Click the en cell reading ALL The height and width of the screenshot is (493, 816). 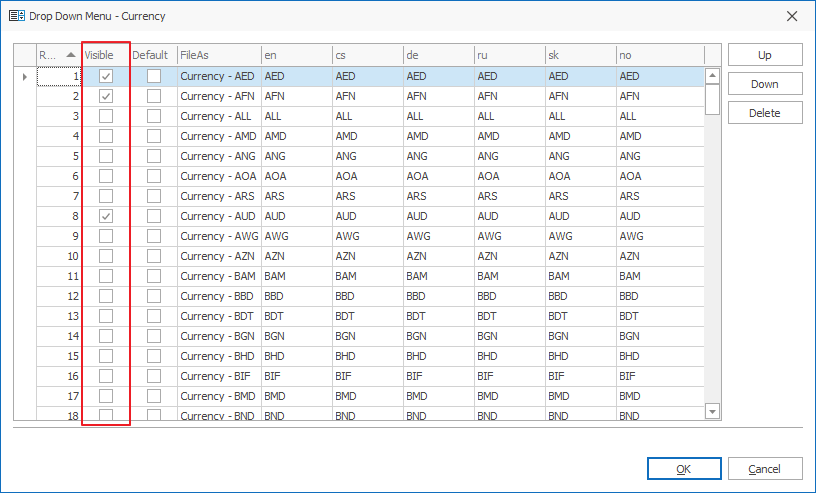[297, 116]
